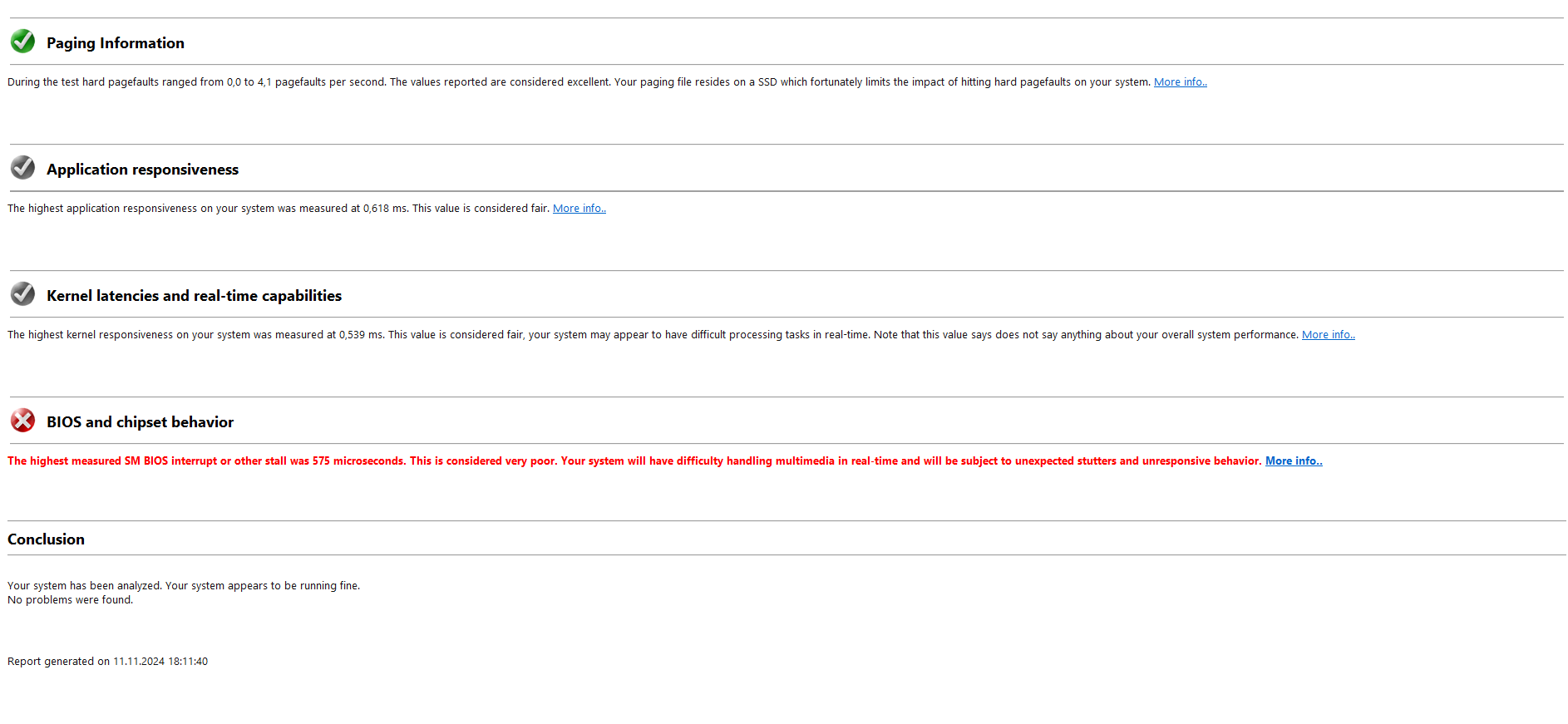
Task: Open More info link for application responsiveness
Action: [579, 209]
